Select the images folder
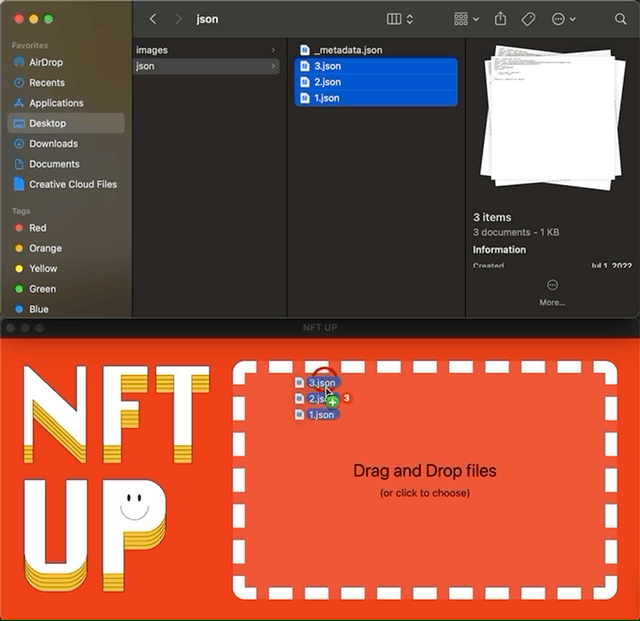 pos(206,50)
